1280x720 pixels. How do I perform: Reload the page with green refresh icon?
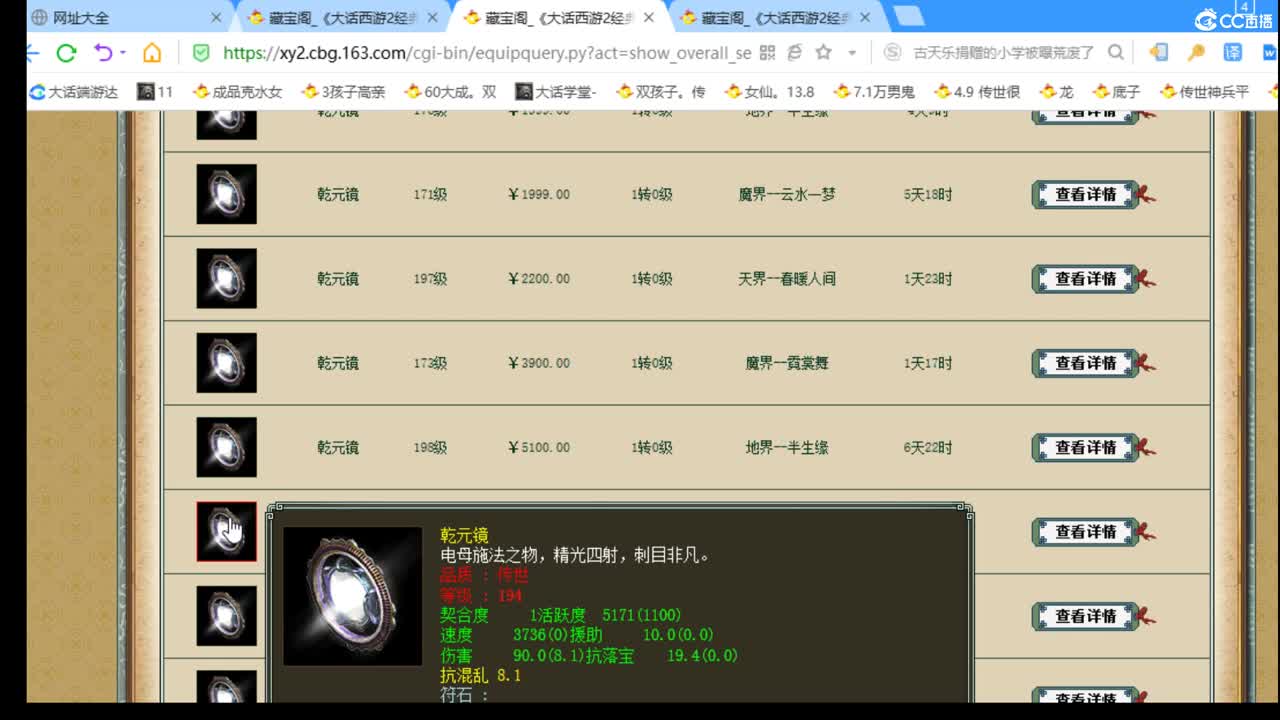click(x=66, y=53)
